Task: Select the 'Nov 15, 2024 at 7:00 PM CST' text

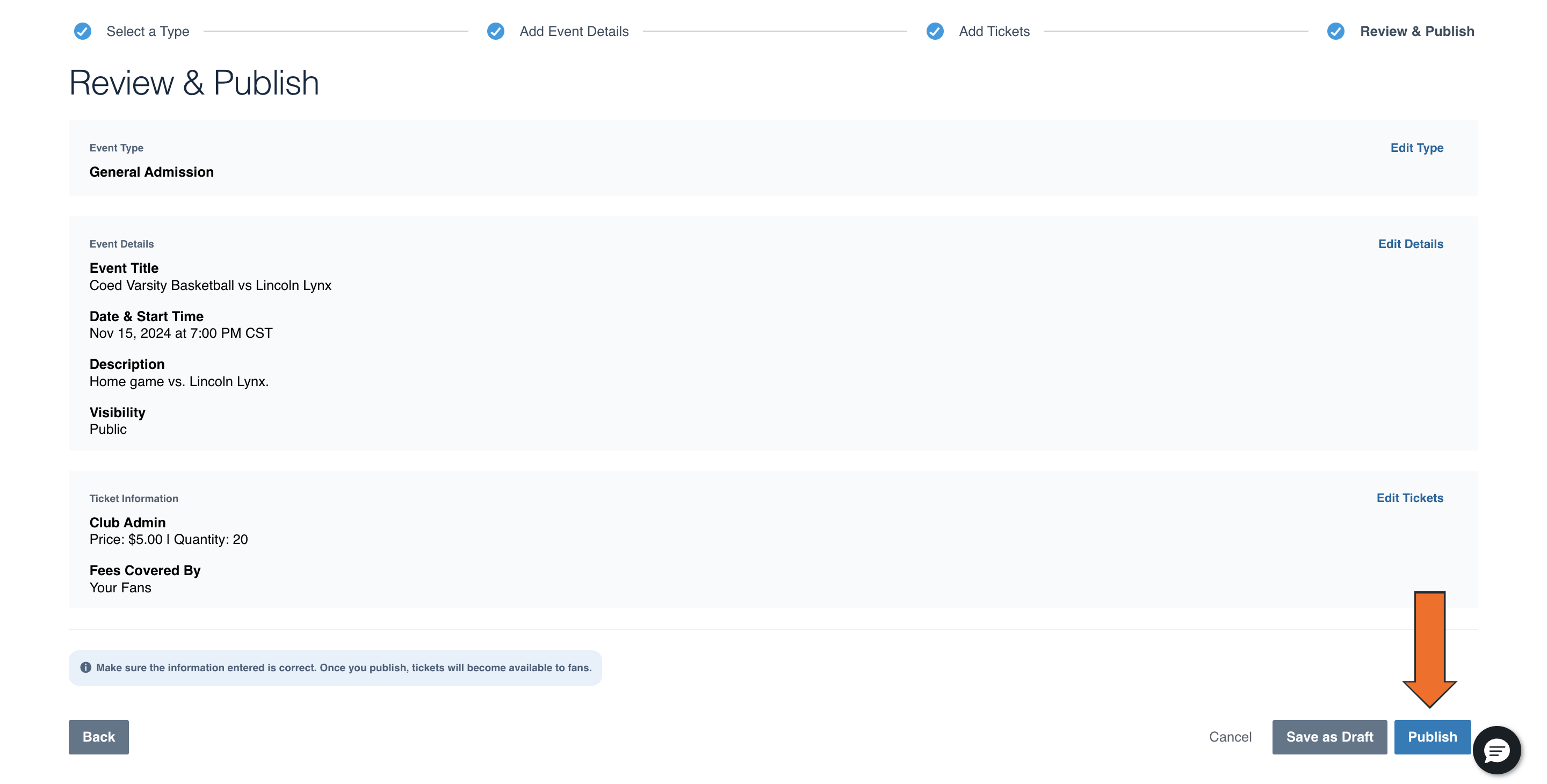Action: click(181, 333)
